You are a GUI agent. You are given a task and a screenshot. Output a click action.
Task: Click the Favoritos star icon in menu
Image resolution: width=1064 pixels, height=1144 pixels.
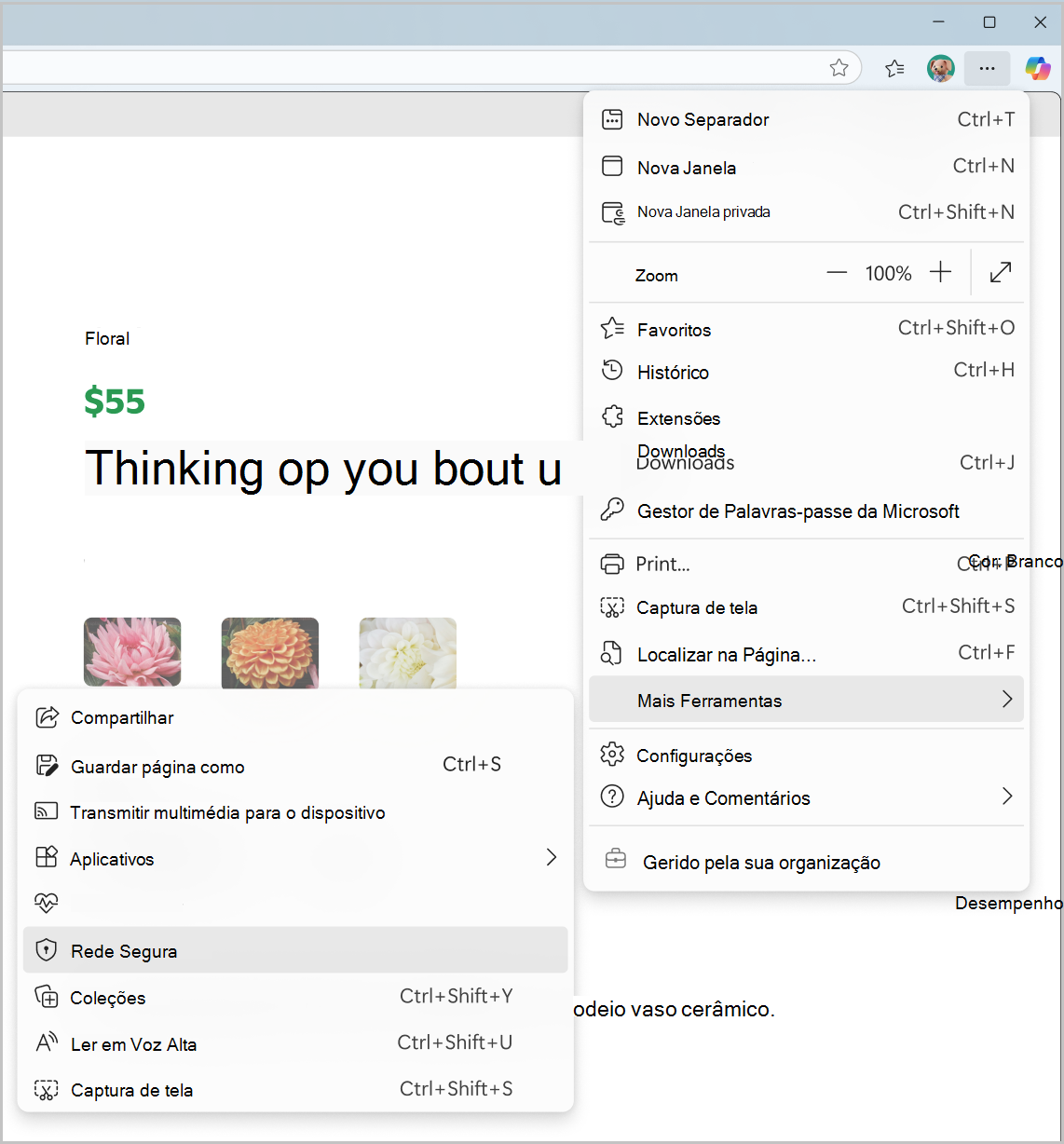pos(612,328)
